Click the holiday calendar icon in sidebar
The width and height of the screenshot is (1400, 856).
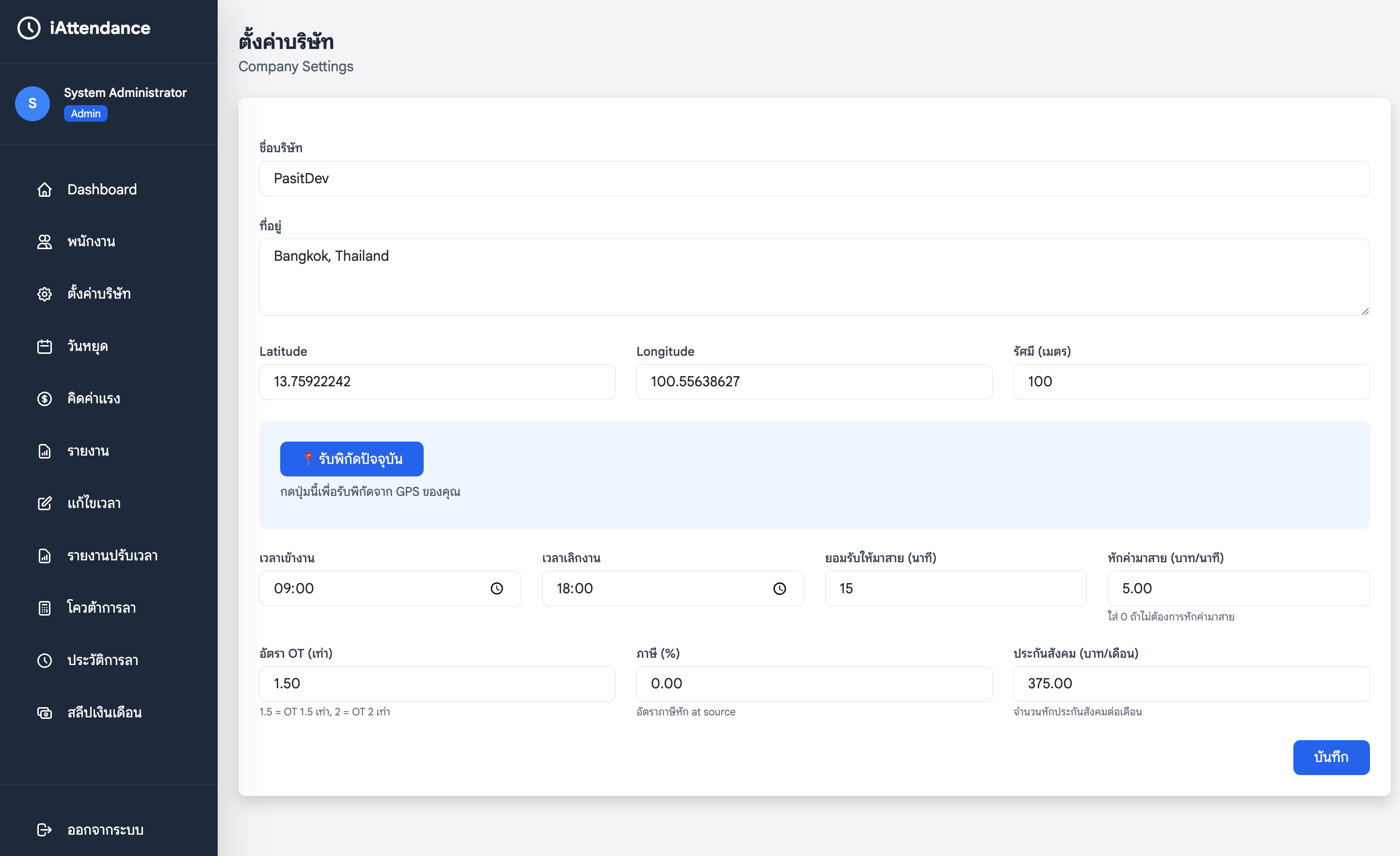[x=44, y=347]
